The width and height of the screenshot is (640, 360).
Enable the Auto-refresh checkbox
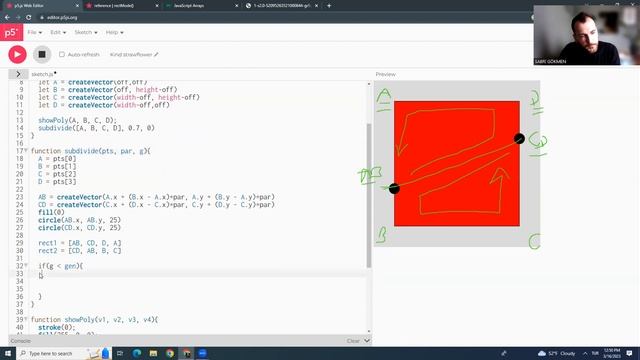click(62, 54)
